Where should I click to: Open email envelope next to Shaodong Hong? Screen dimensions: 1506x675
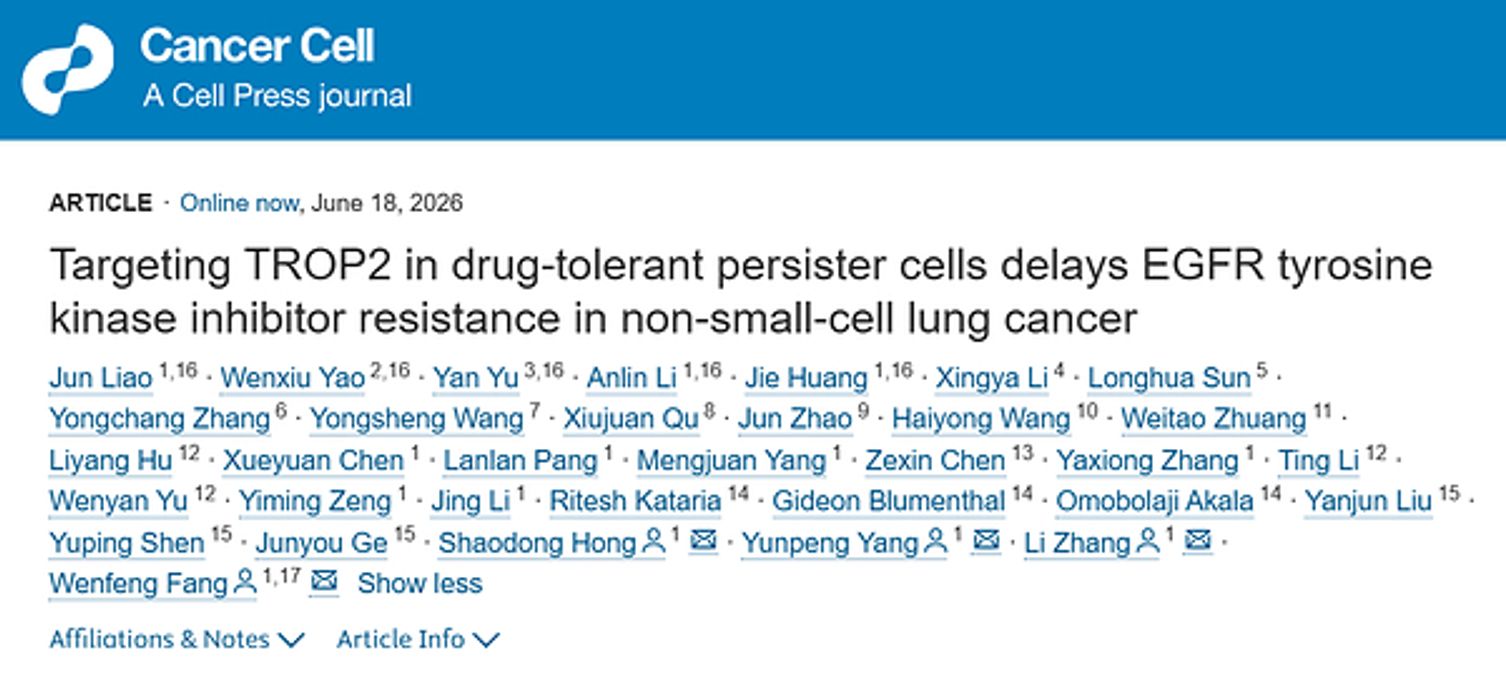pos(704,541)
